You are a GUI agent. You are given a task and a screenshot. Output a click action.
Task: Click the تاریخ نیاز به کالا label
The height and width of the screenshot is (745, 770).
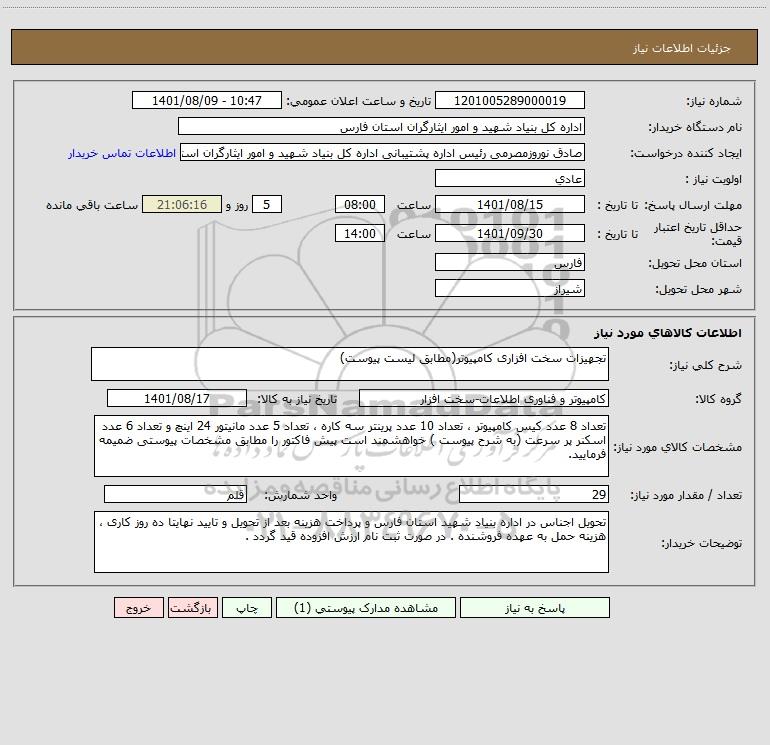click(298, 399)
